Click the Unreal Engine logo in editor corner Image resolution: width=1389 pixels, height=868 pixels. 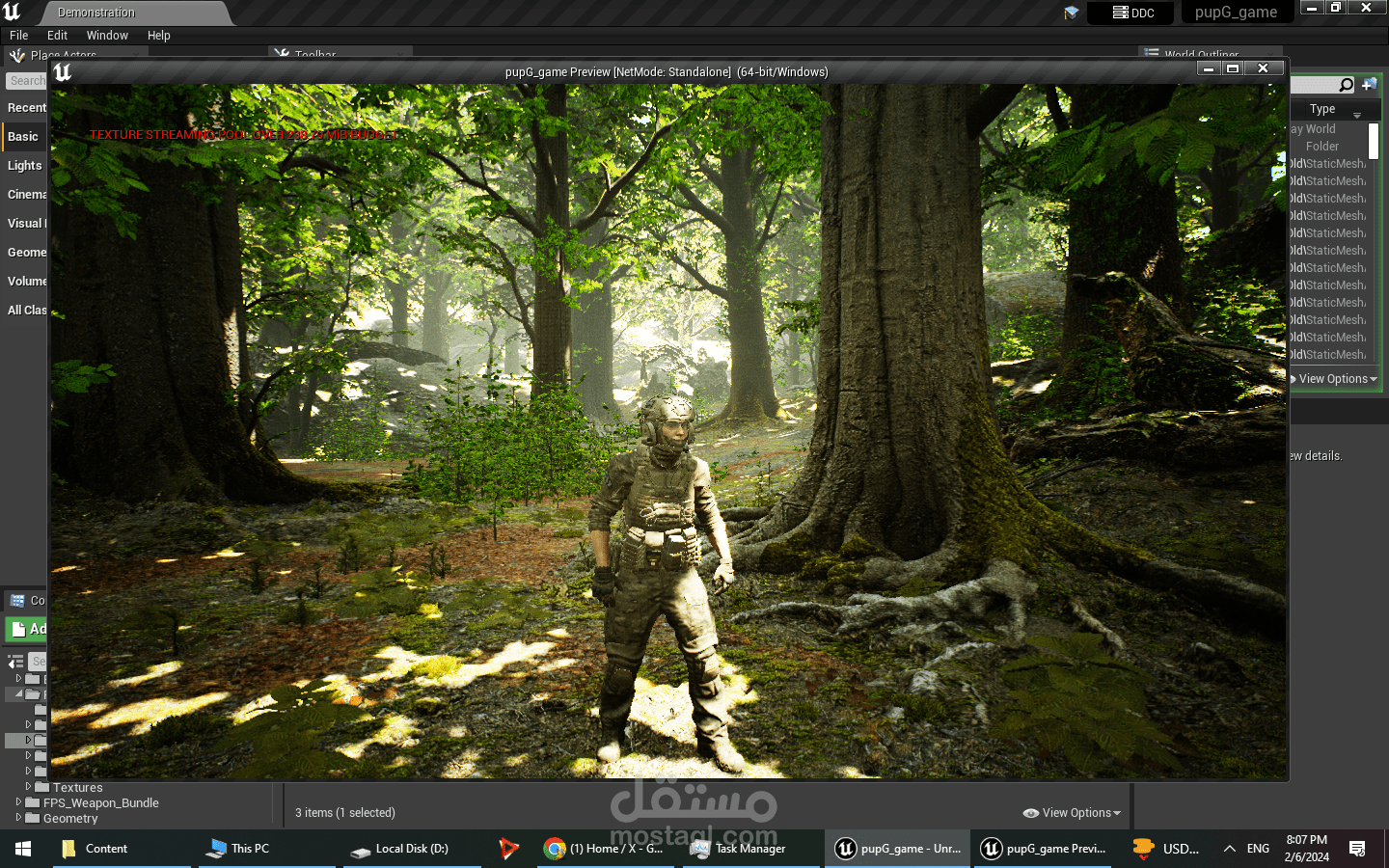(13, 13)
